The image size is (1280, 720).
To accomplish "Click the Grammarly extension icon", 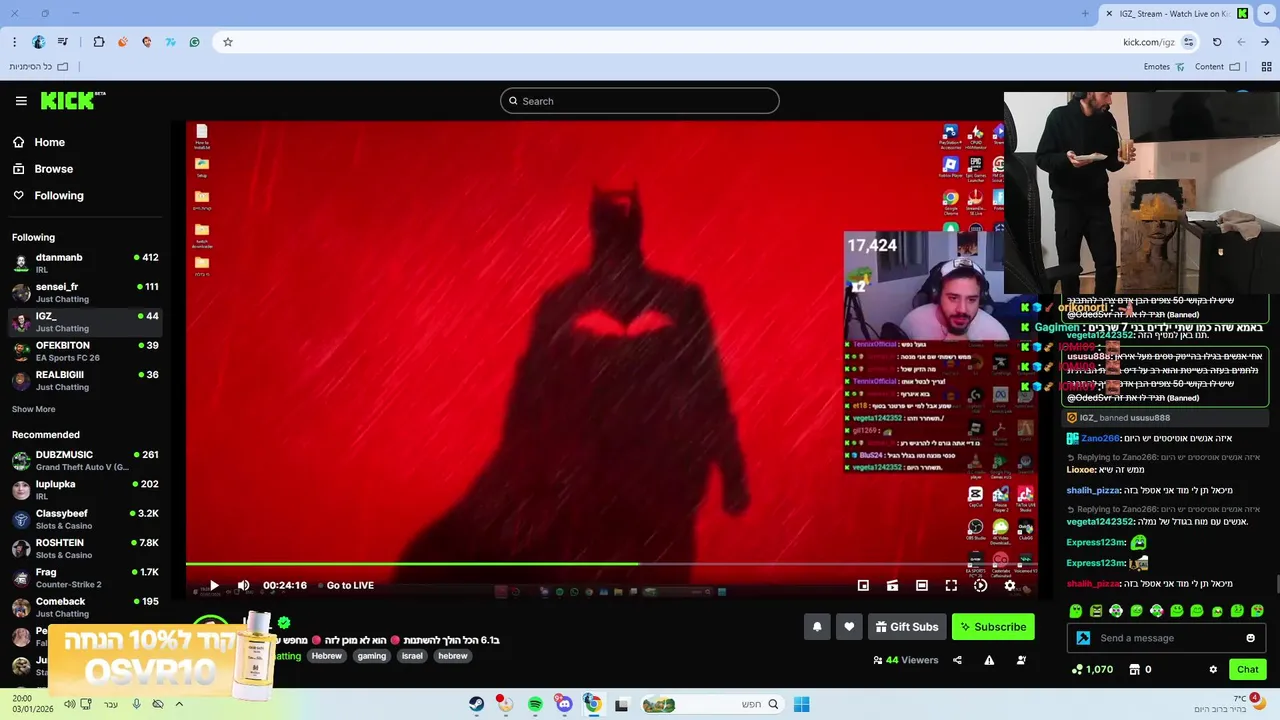I will click(x=194, y=42).
